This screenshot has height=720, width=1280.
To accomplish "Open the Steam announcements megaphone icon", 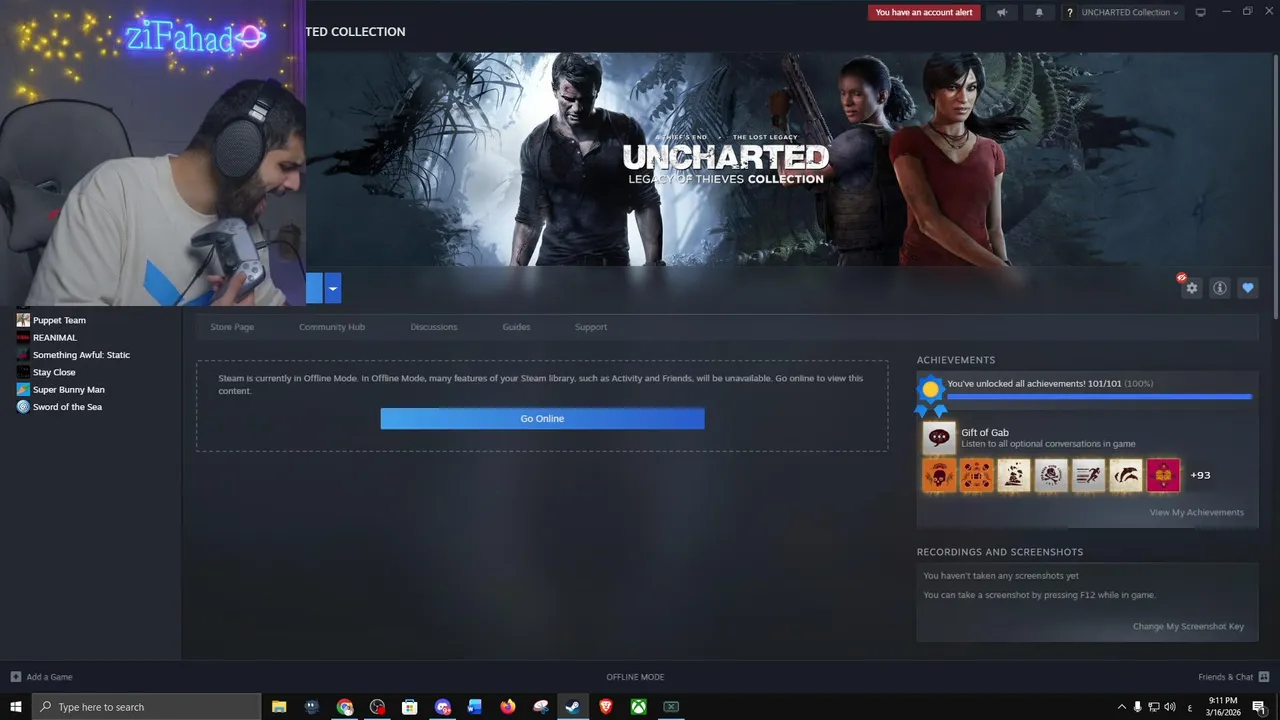I will [x=1002, y=12].
